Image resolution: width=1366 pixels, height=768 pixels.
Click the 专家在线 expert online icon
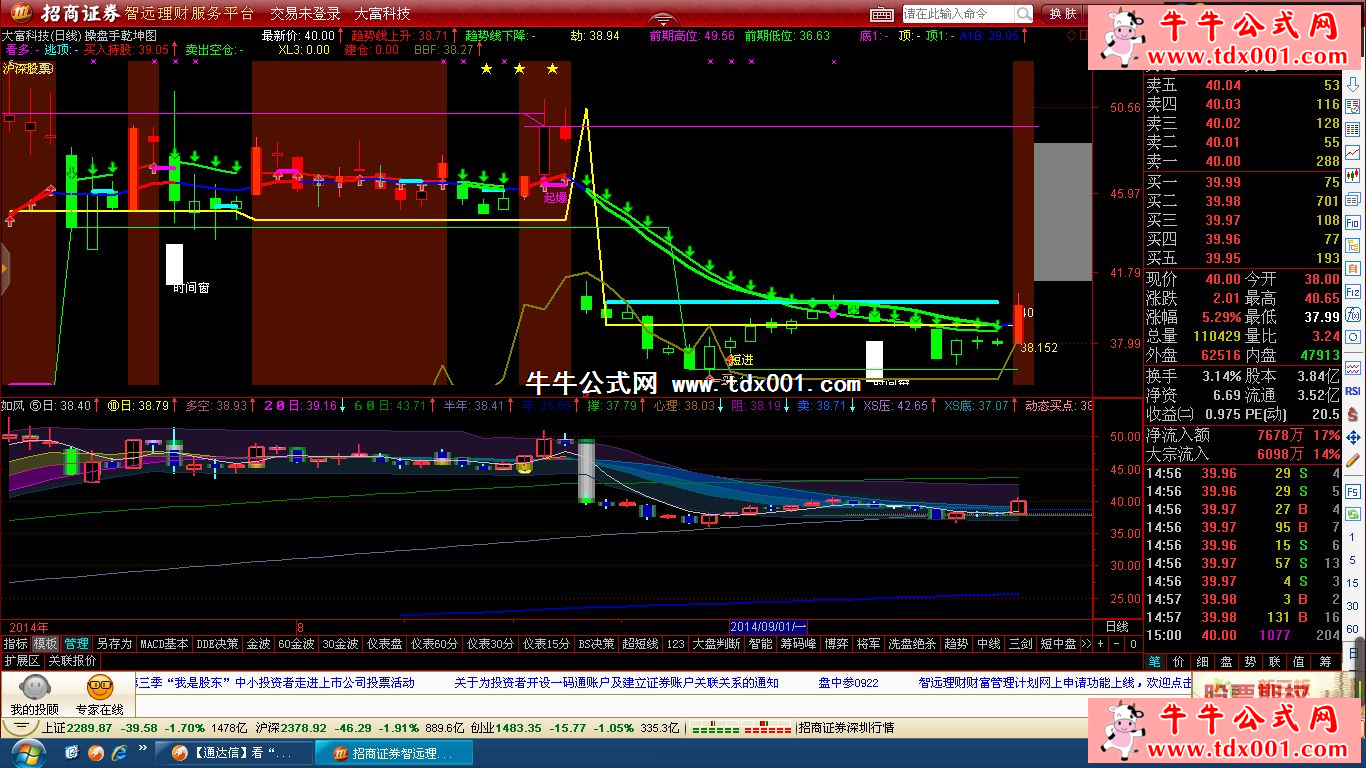tap(99, 695)
